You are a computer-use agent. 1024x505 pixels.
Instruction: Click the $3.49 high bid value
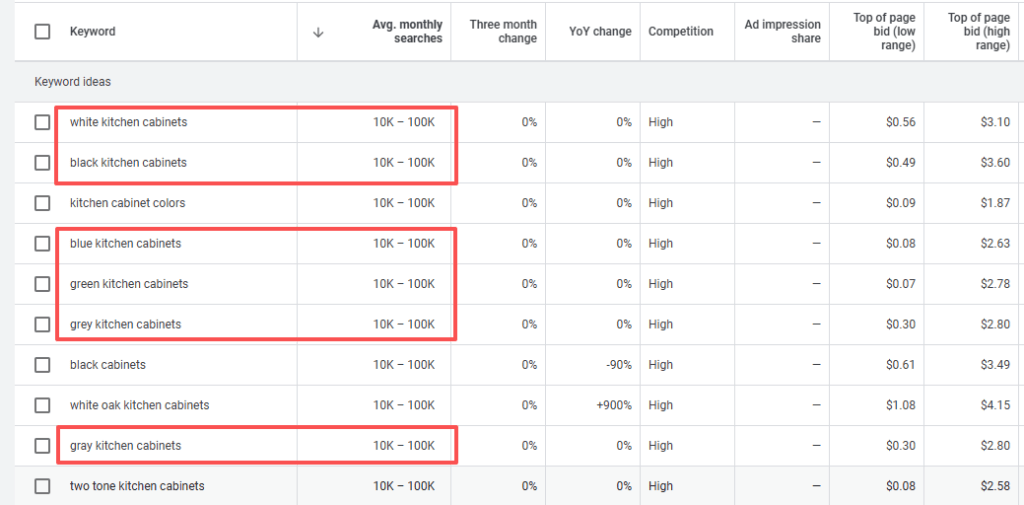(995, 365)
